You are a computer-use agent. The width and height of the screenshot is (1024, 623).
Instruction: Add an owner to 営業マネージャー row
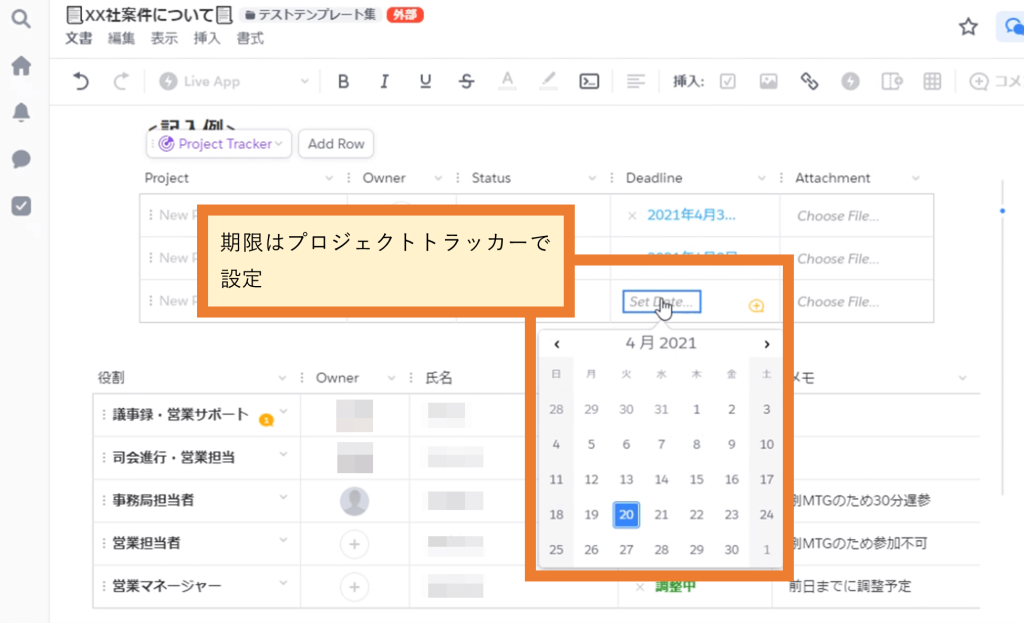(x=355, y=587)
